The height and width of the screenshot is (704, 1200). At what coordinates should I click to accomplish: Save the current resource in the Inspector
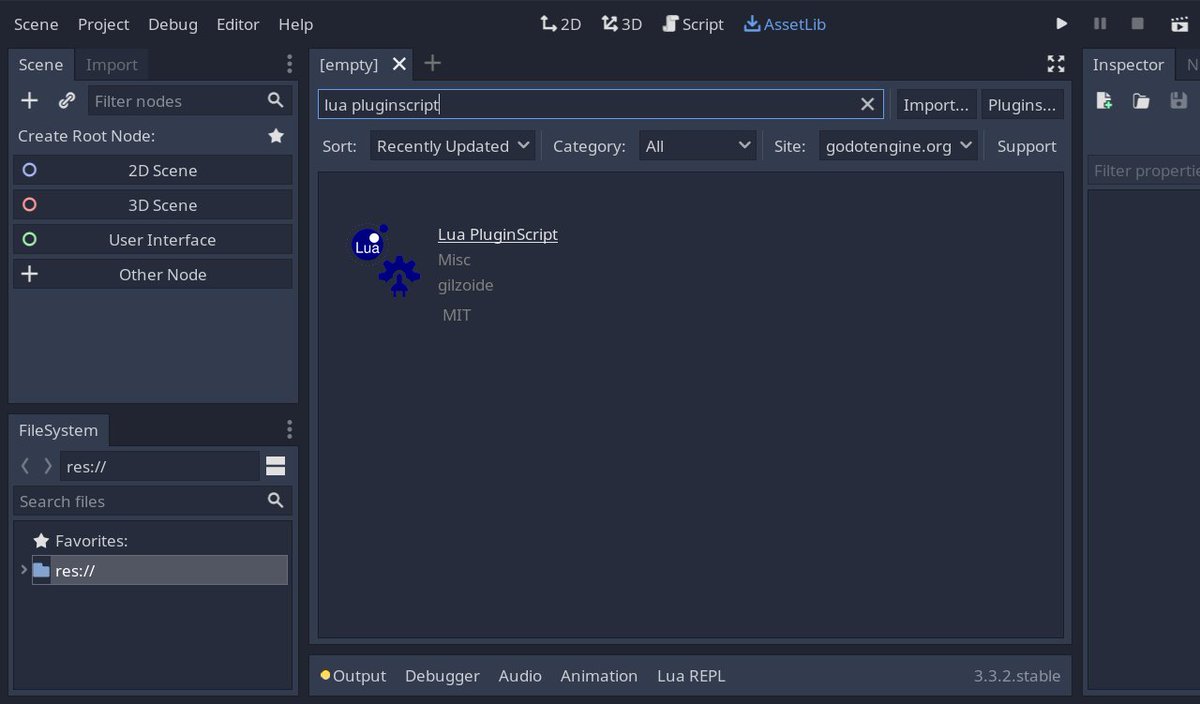click(1179, 100)
